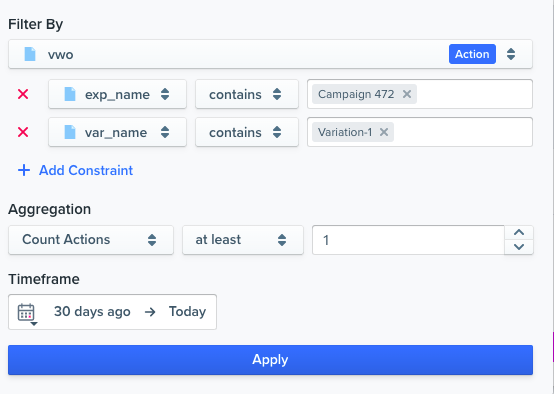554x394 pixels.
Task: Delete the Campaign 472 tag
Action: pos(407,94)
